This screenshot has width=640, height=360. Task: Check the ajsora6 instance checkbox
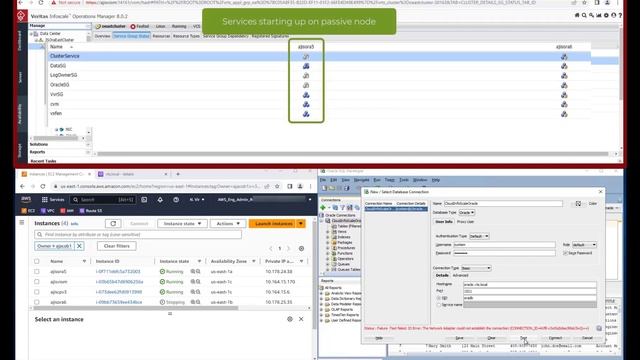pos(37,302)
